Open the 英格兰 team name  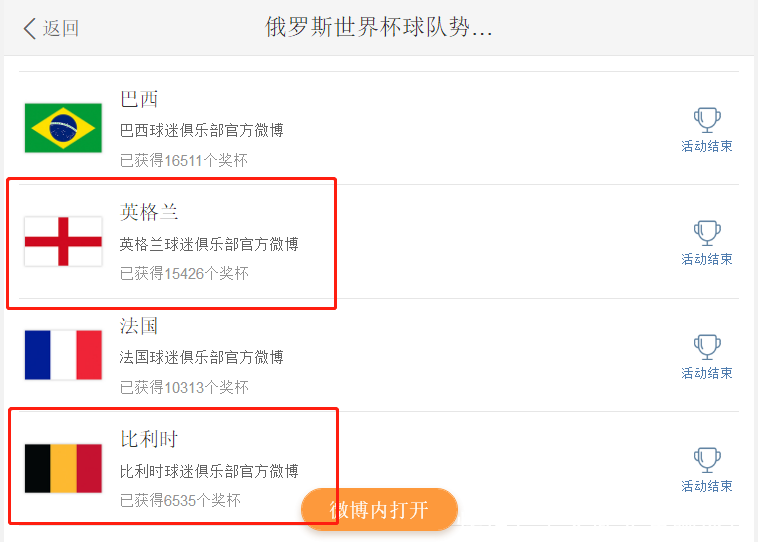click(x=149, y=212)
